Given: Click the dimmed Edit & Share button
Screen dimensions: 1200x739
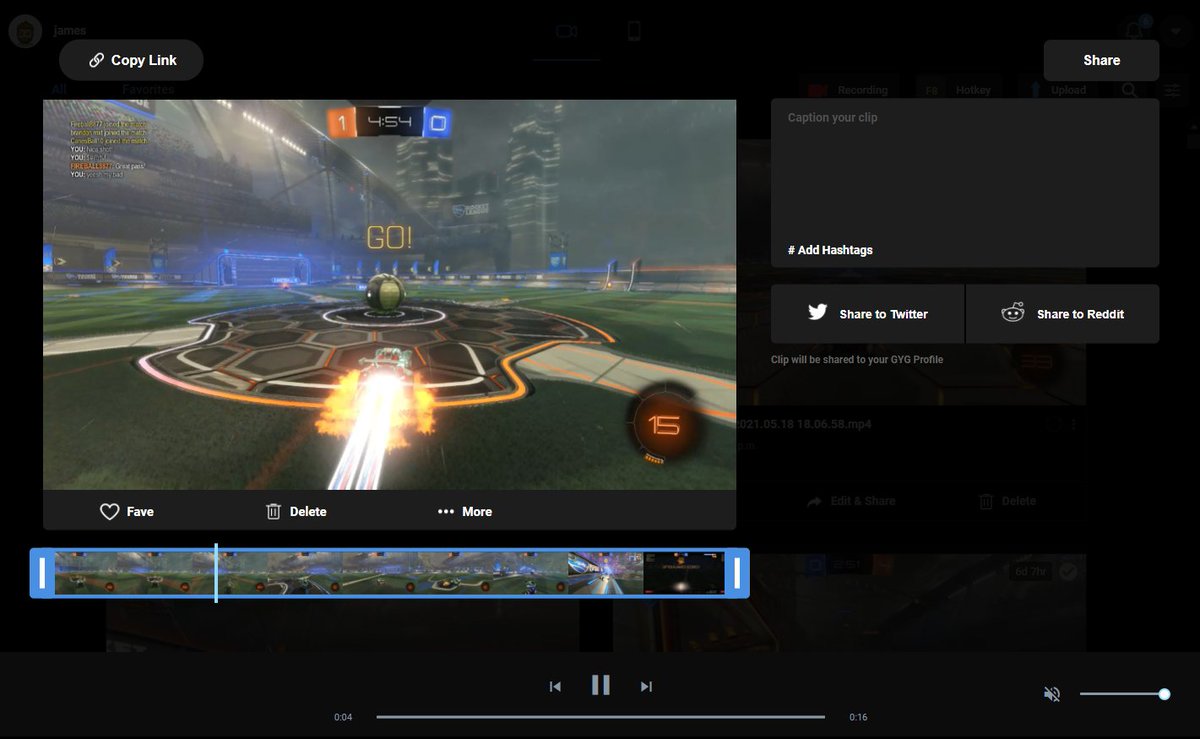Looking at the screenshot, I should [x=852, y=501].
